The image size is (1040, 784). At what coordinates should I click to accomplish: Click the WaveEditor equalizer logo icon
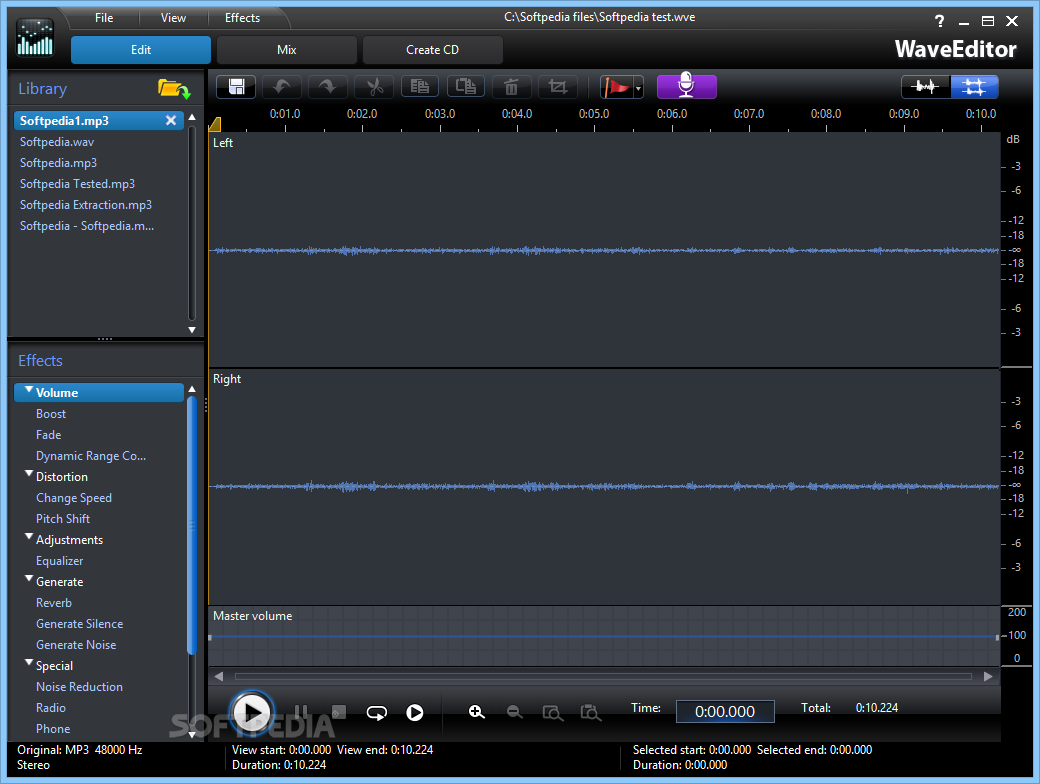pos(34,37)
